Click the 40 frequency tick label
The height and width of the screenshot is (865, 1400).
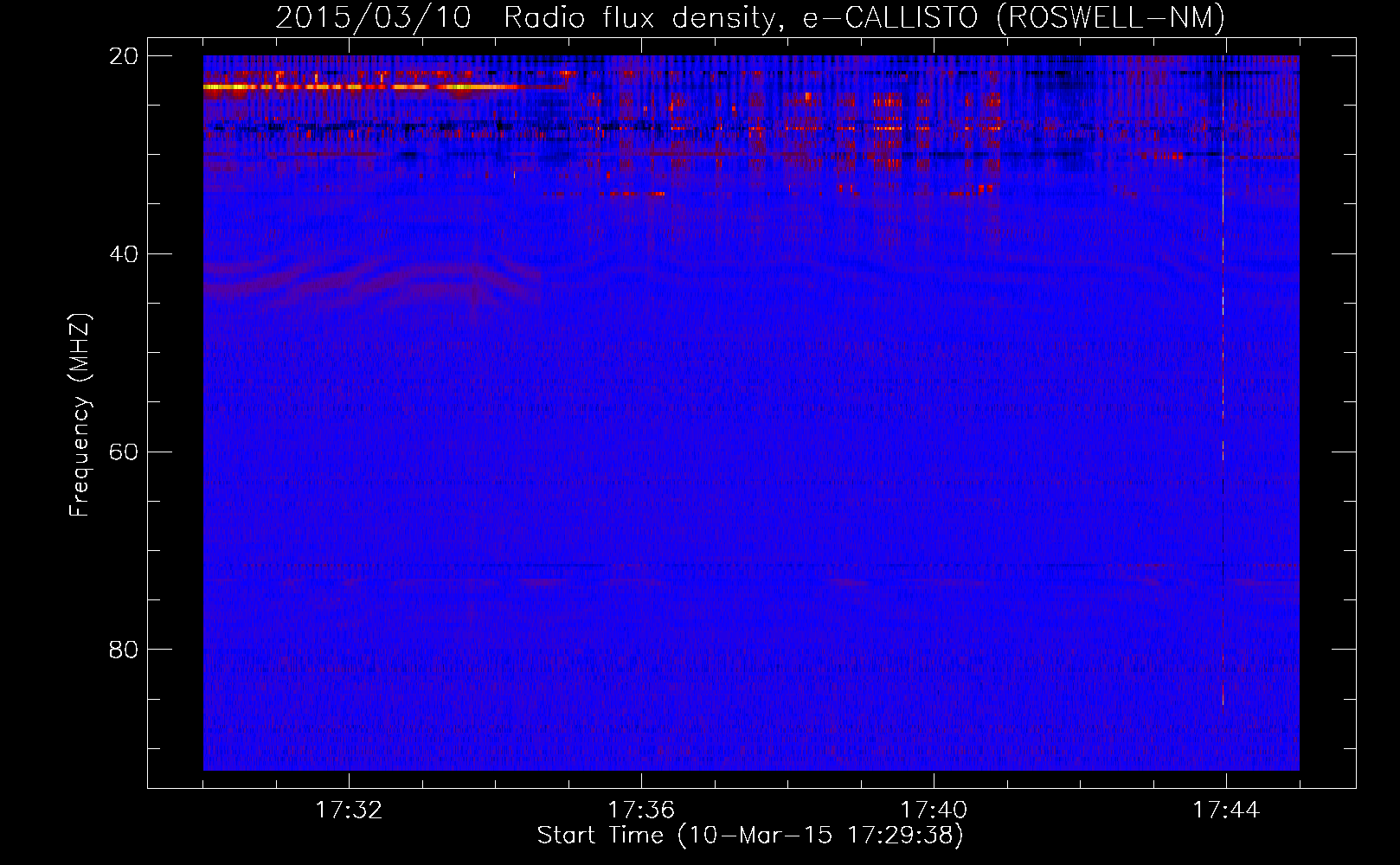click(x=124, y=254)
